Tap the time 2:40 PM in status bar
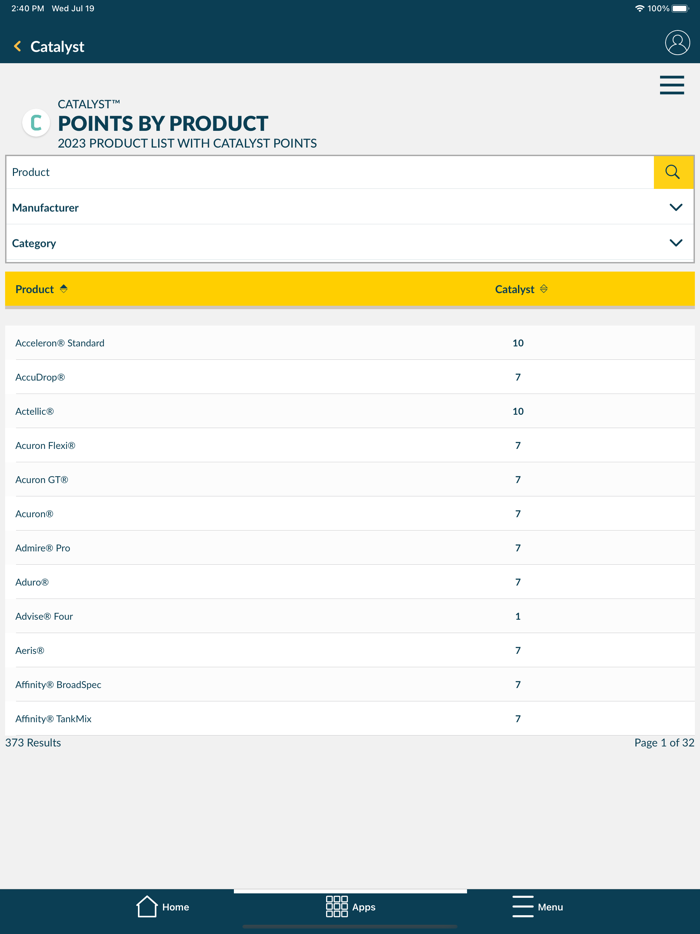The width and height of the screenshot is (700, 934). pyautogui.click(x=28, y=8)
